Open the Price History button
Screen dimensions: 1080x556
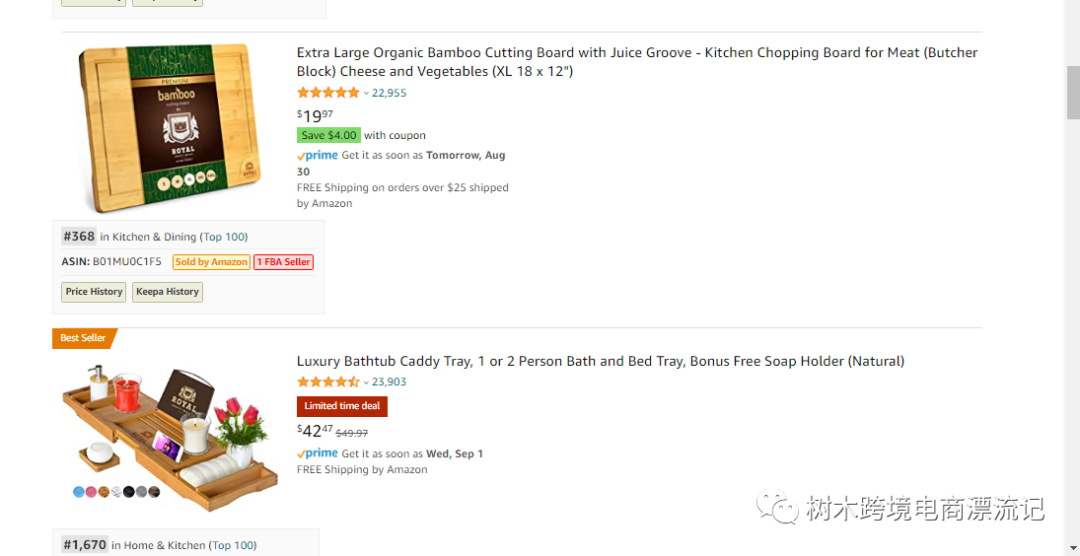tap(94, 292)
